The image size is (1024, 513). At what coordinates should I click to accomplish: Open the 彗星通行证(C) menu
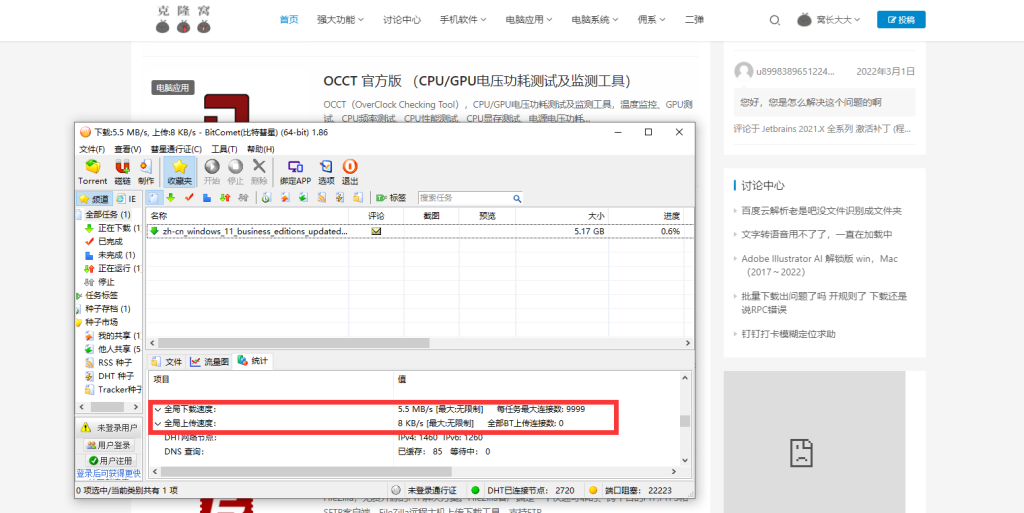point(176,149)
